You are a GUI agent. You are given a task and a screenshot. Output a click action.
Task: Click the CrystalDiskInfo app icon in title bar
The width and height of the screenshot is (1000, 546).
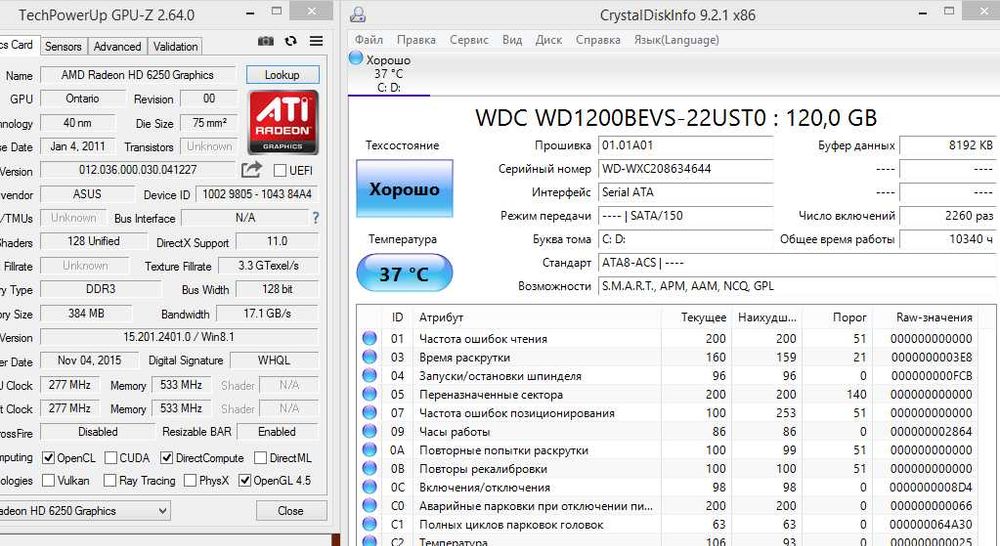pos(358,15)
